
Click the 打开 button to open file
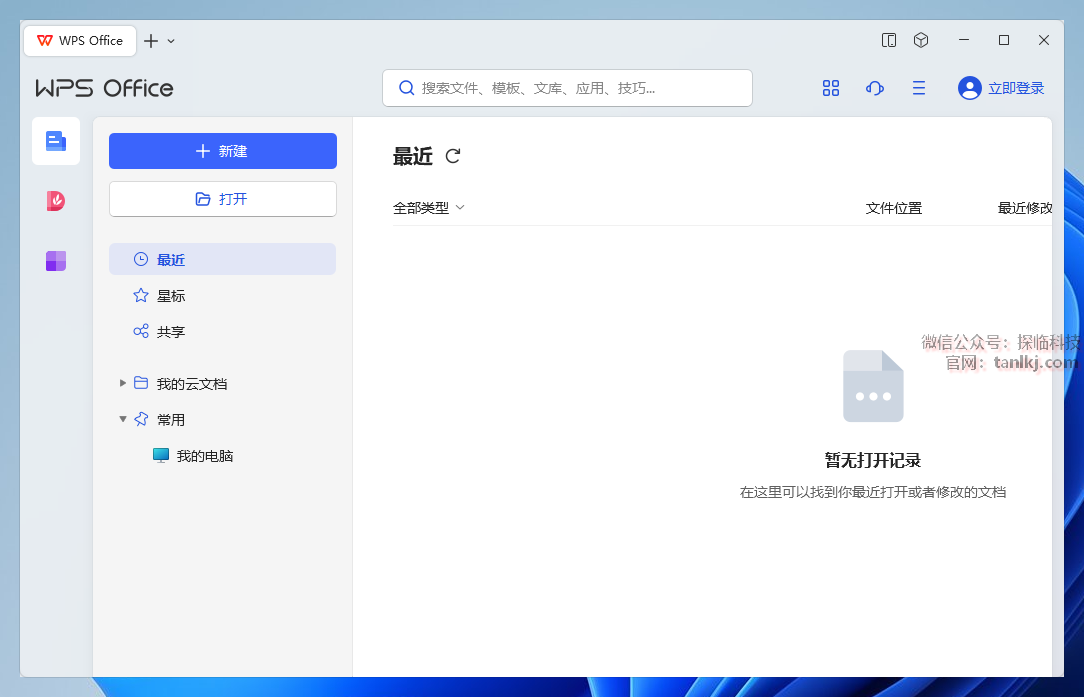point(222,199)
